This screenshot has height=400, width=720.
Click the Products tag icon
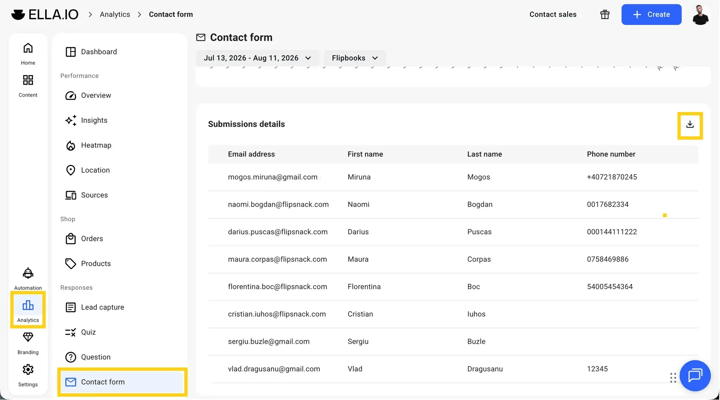[x=70, y=264]
